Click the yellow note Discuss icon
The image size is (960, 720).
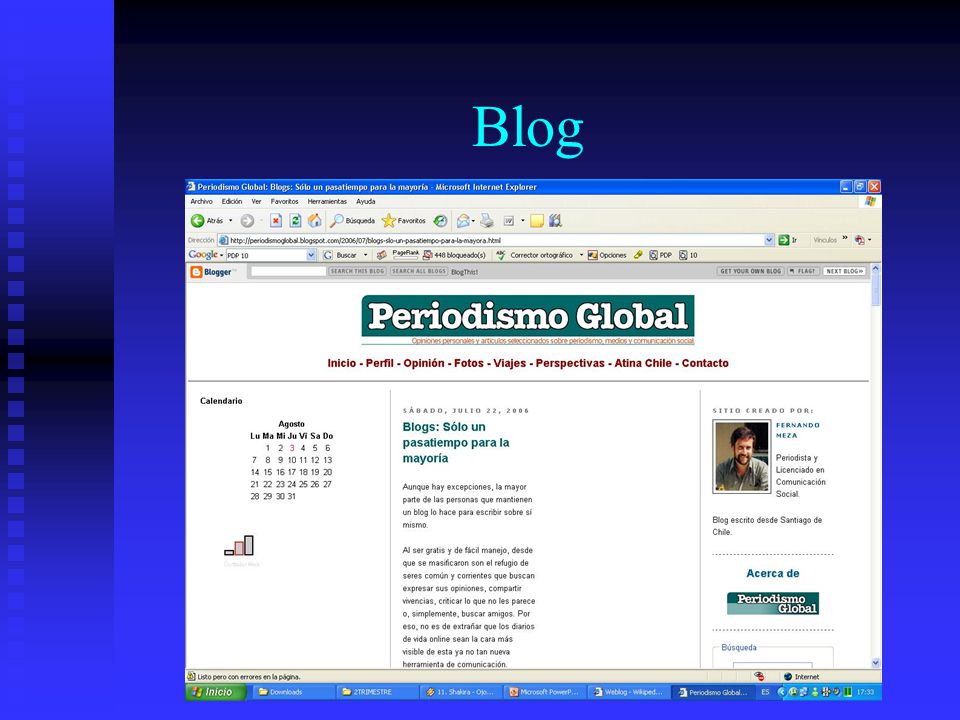[537, 220]
